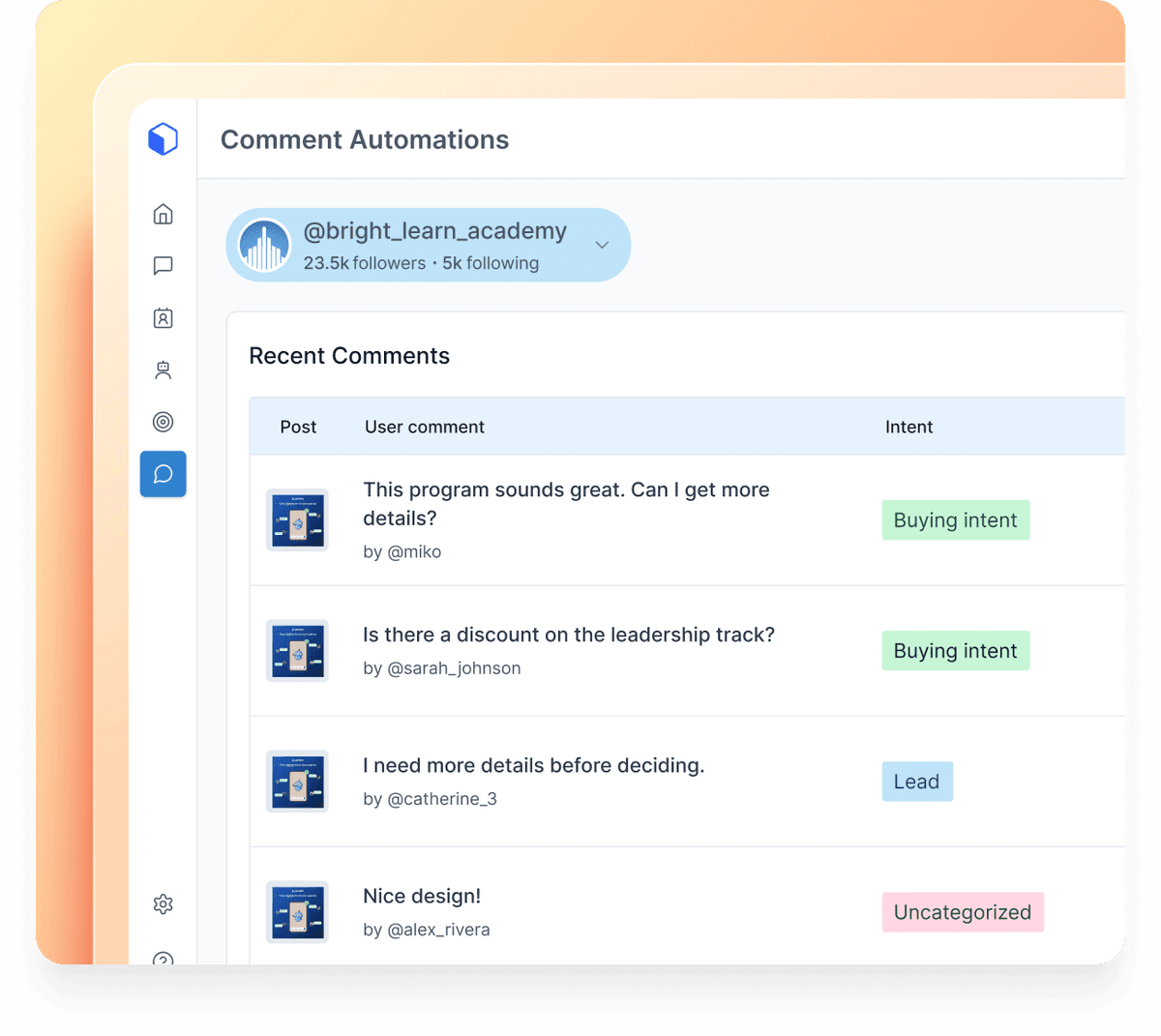This screenshot has width=1161, height=1036.
Task: Click the automation bot icon
Action: (163, 370)
